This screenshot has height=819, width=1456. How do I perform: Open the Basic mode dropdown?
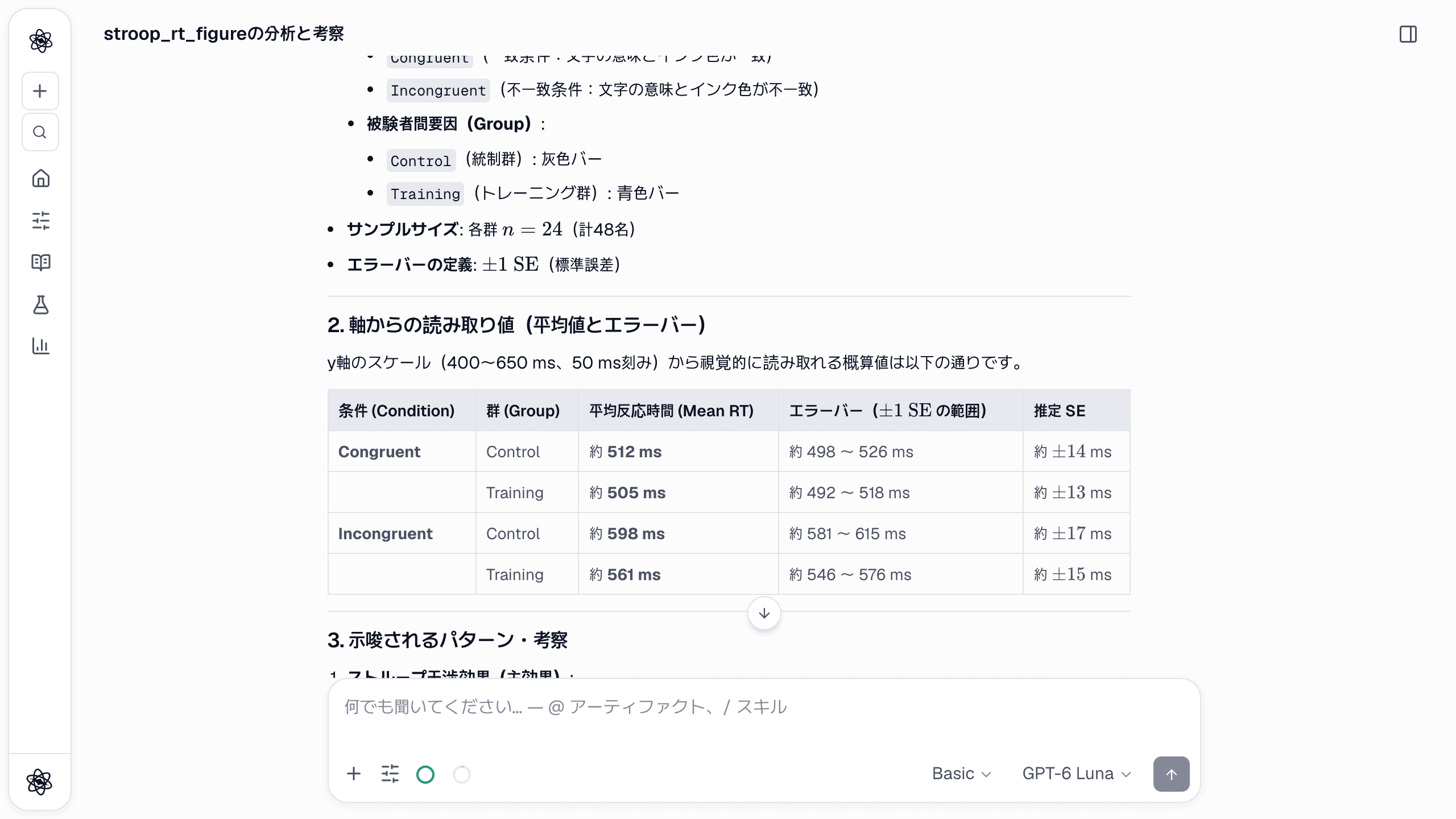[961, 773]
